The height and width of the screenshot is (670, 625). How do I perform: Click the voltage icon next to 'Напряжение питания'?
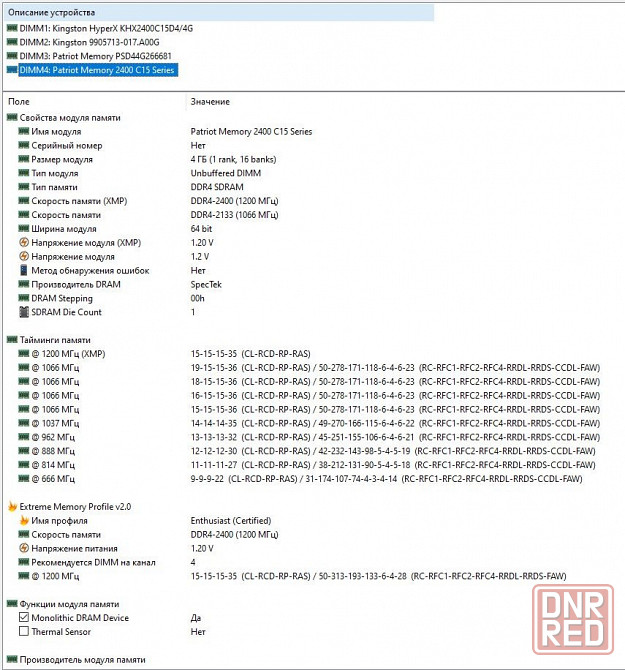(24, 548)
